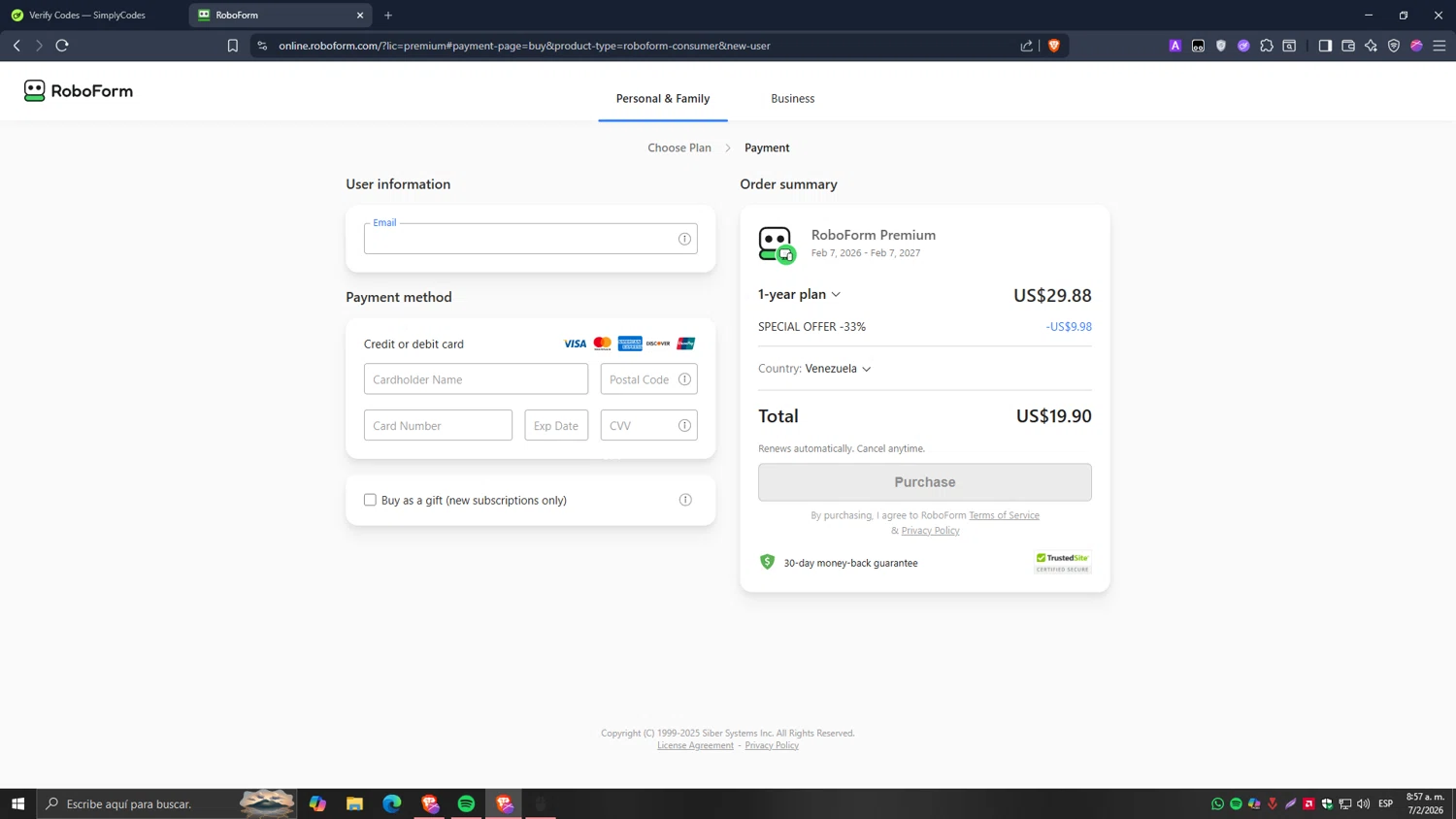Click the taskbar clock and date
This screenshot has width=1456, height=819.
click(1425, 803)
